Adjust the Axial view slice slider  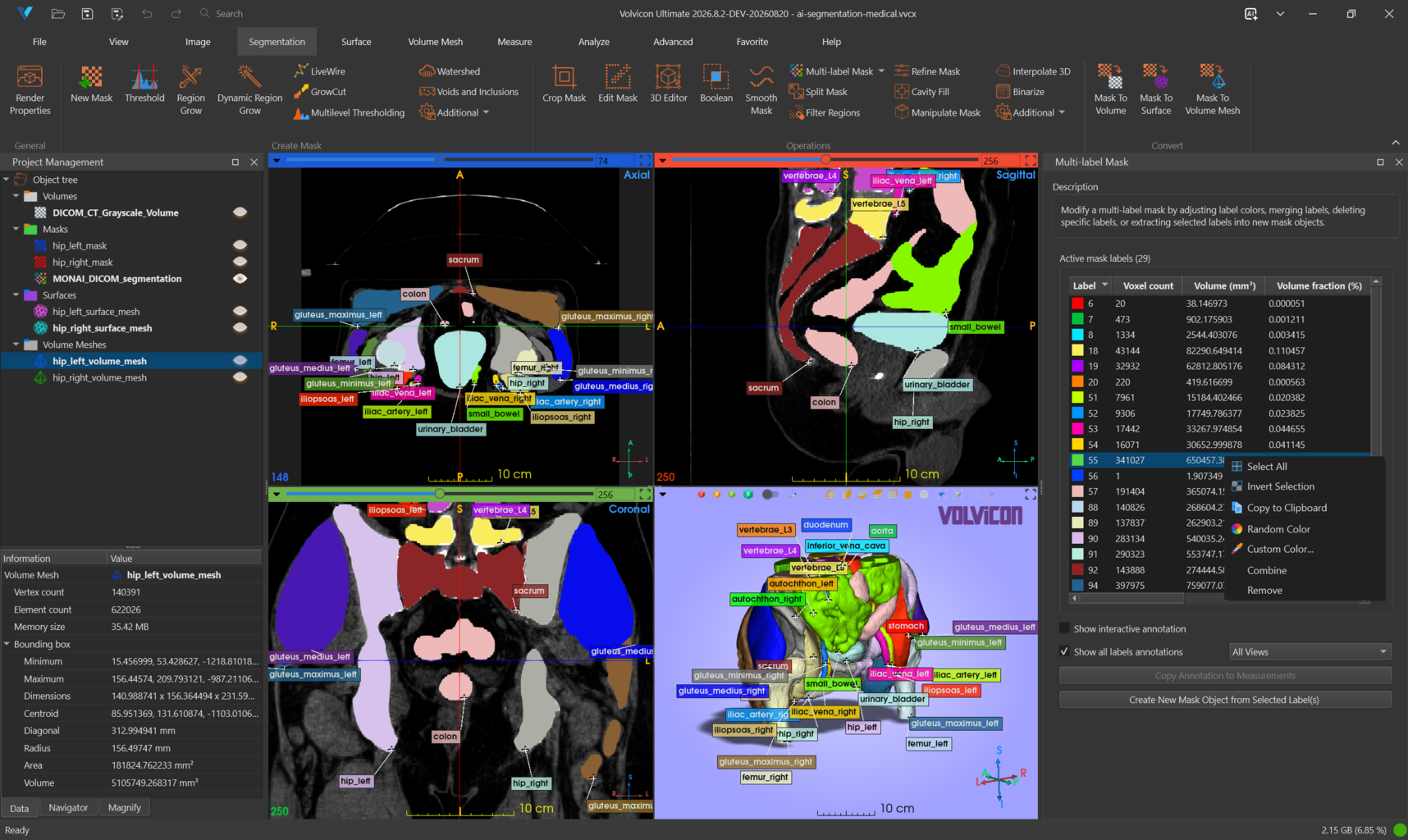439,160
